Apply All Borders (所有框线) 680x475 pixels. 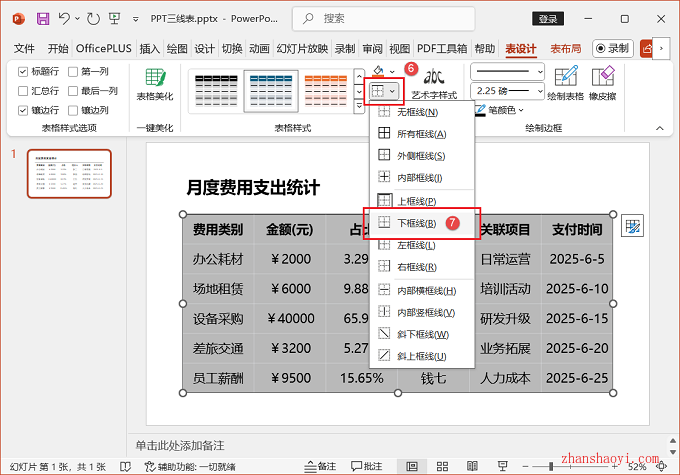point(422,134)
